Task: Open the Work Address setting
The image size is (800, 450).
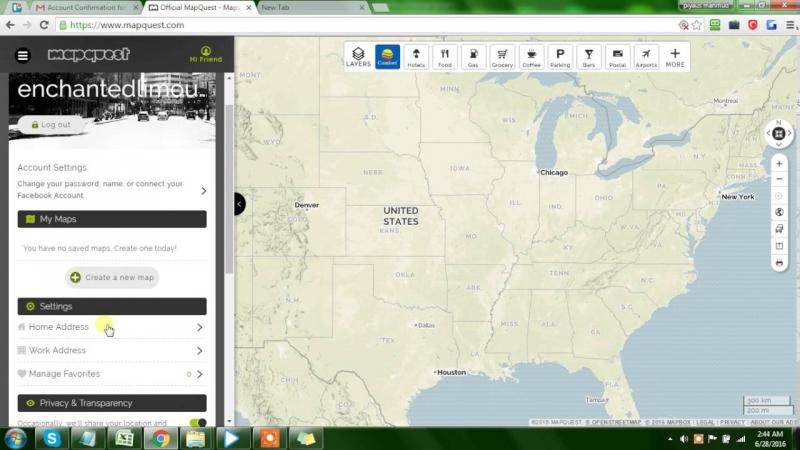Action: pyautogui.click(x=112, y=351)
